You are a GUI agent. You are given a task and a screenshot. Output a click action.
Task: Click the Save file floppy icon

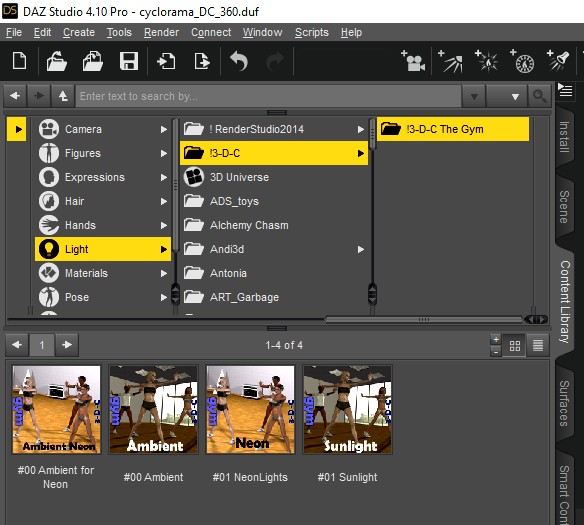pos(129,61)
